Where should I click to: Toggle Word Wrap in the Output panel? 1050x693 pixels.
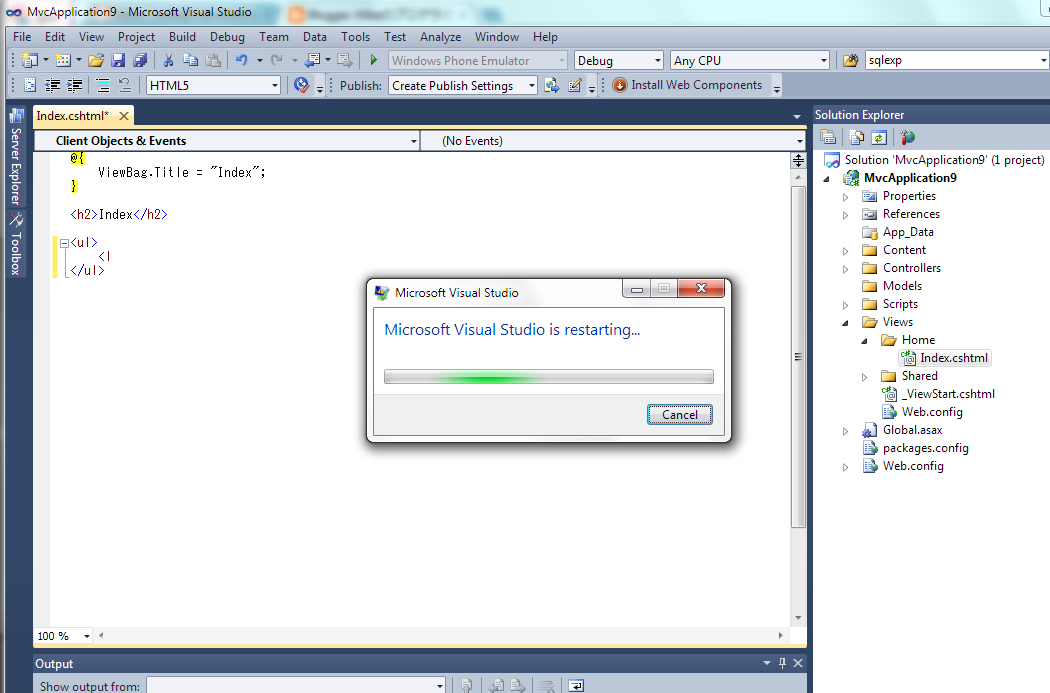576,686
